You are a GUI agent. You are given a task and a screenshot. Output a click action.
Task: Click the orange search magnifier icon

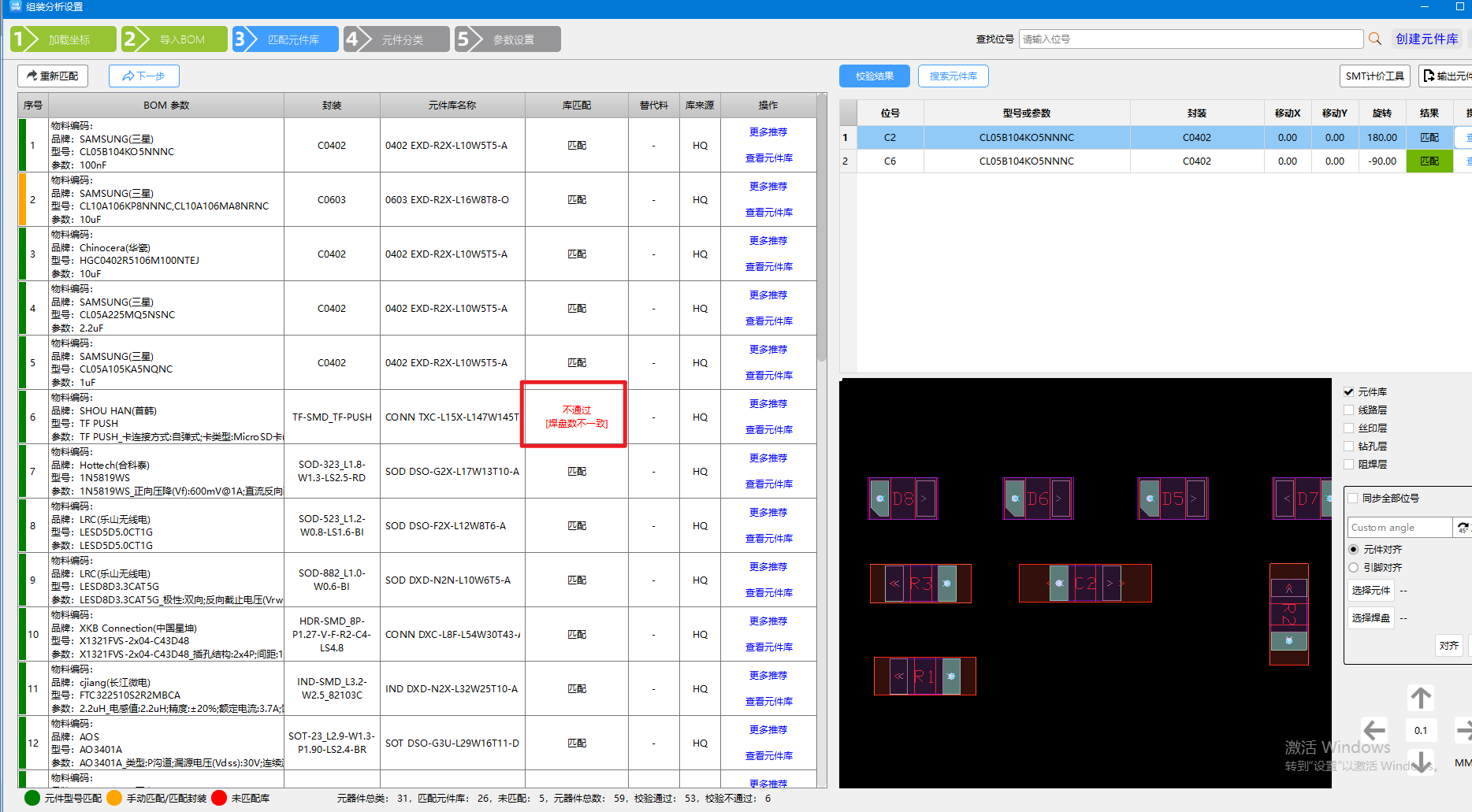[x=1375, y=39]
